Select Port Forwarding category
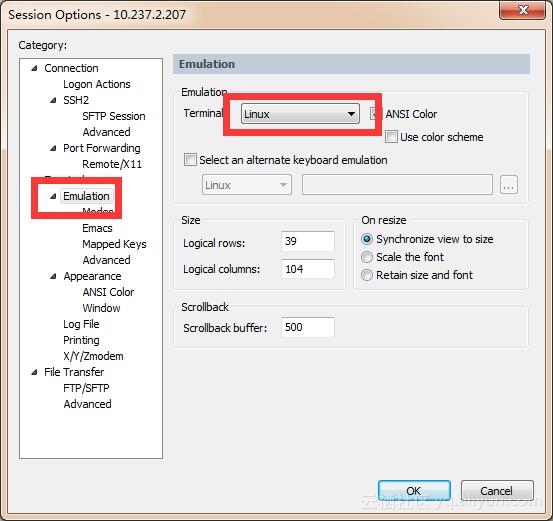The height and width of the screenshot is (521, 553). tap(102, 149)
